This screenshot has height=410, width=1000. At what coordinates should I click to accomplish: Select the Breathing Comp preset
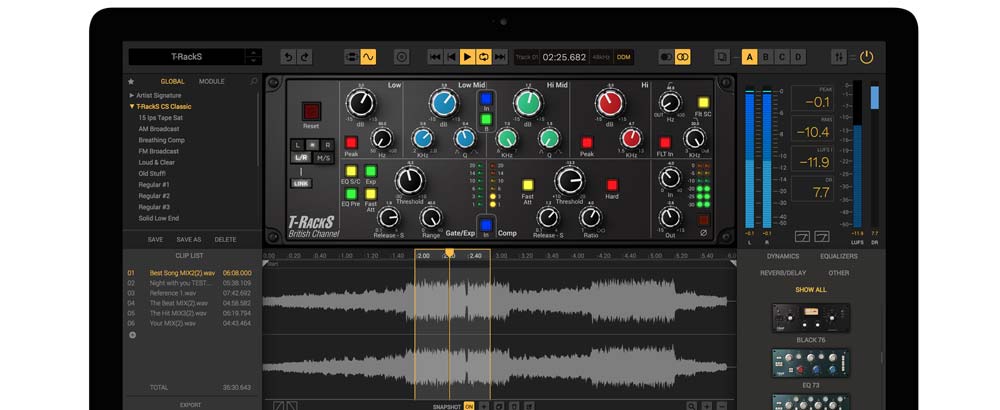[161, 140]
